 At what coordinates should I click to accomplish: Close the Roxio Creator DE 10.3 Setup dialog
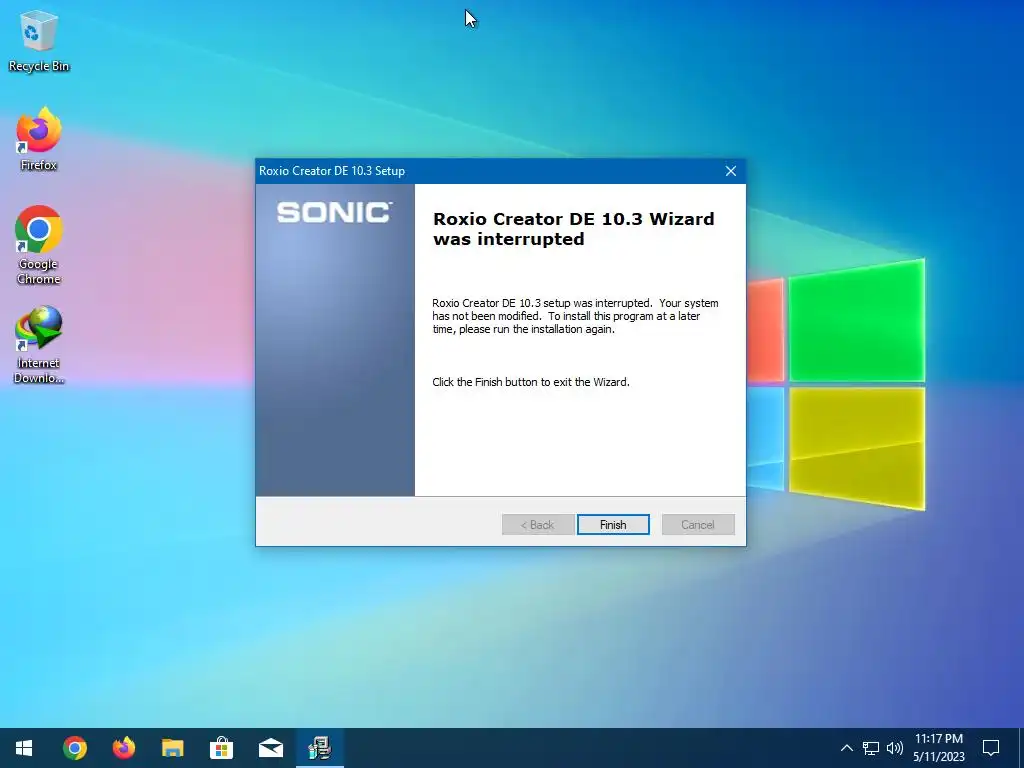click(731, 171)
